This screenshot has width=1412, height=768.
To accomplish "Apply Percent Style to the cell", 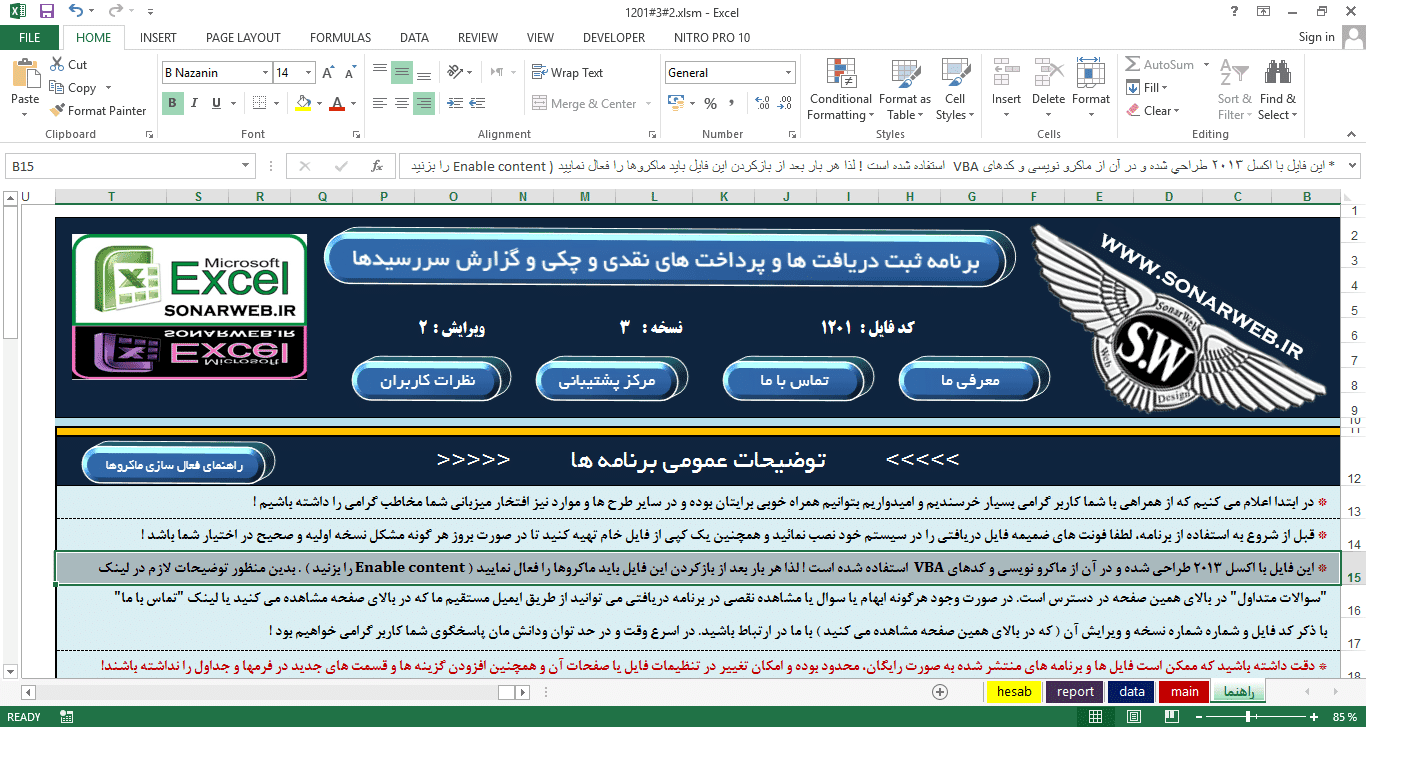I will 710,103.
